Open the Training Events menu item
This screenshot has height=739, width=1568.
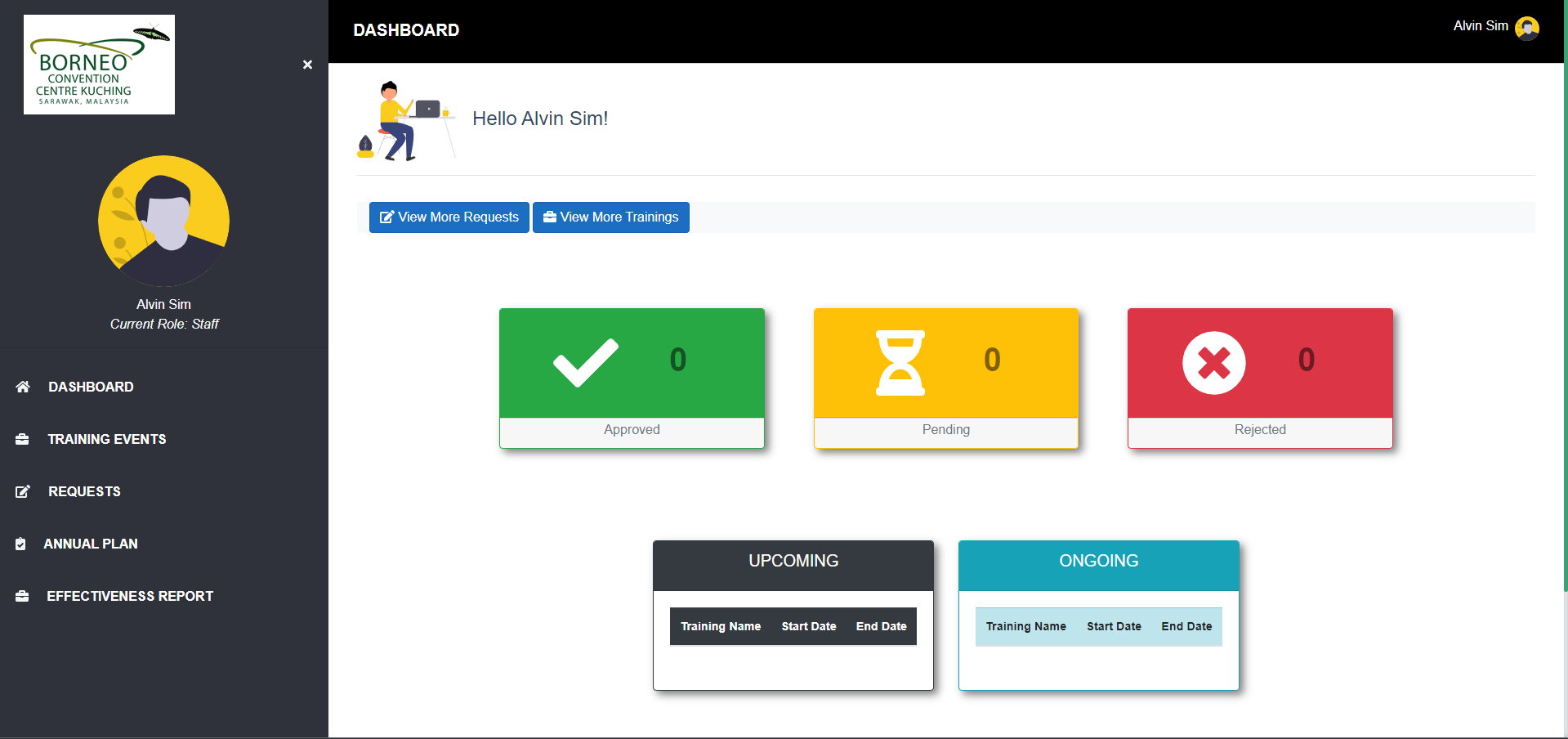point(106,439)
